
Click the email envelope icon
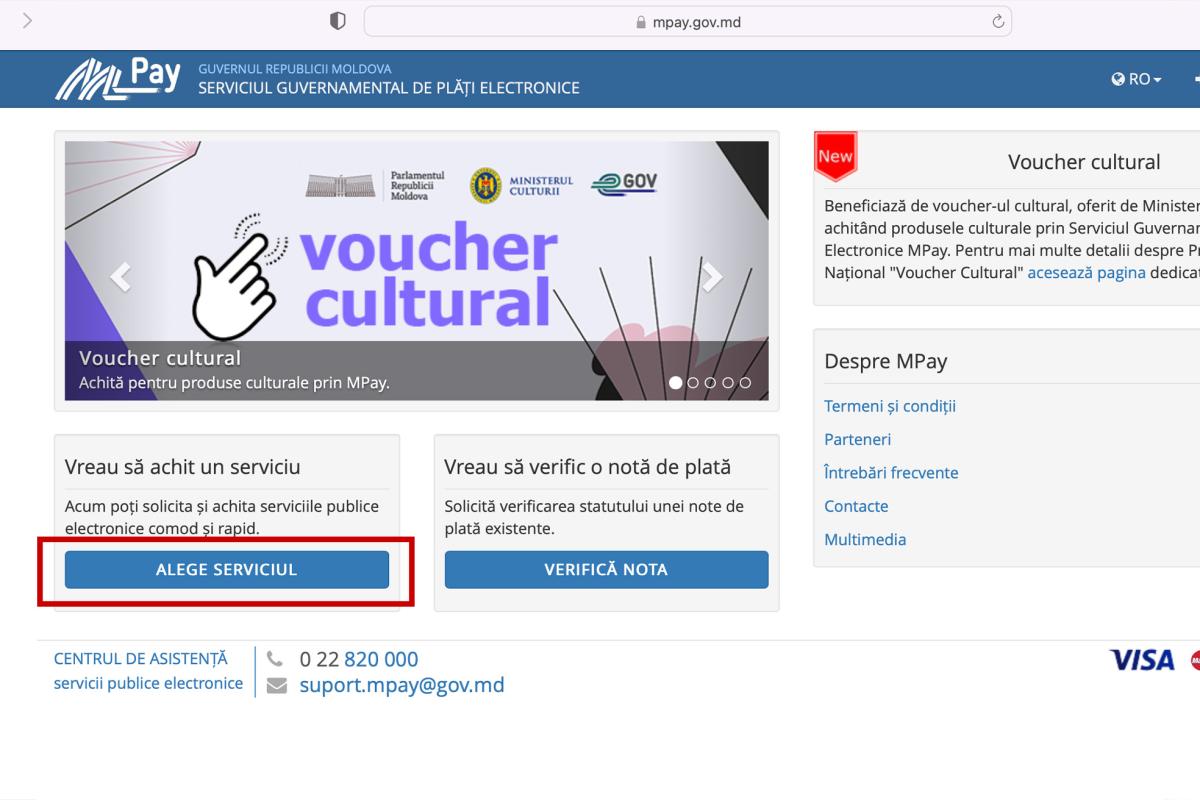(277, 686)
